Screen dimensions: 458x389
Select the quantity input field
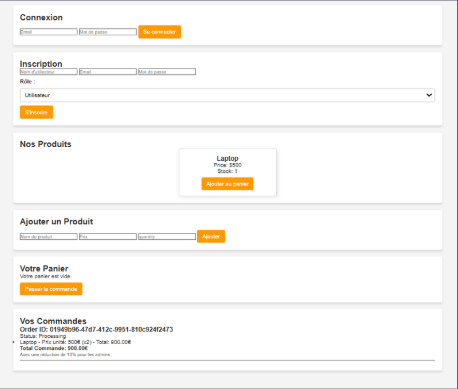167,237
